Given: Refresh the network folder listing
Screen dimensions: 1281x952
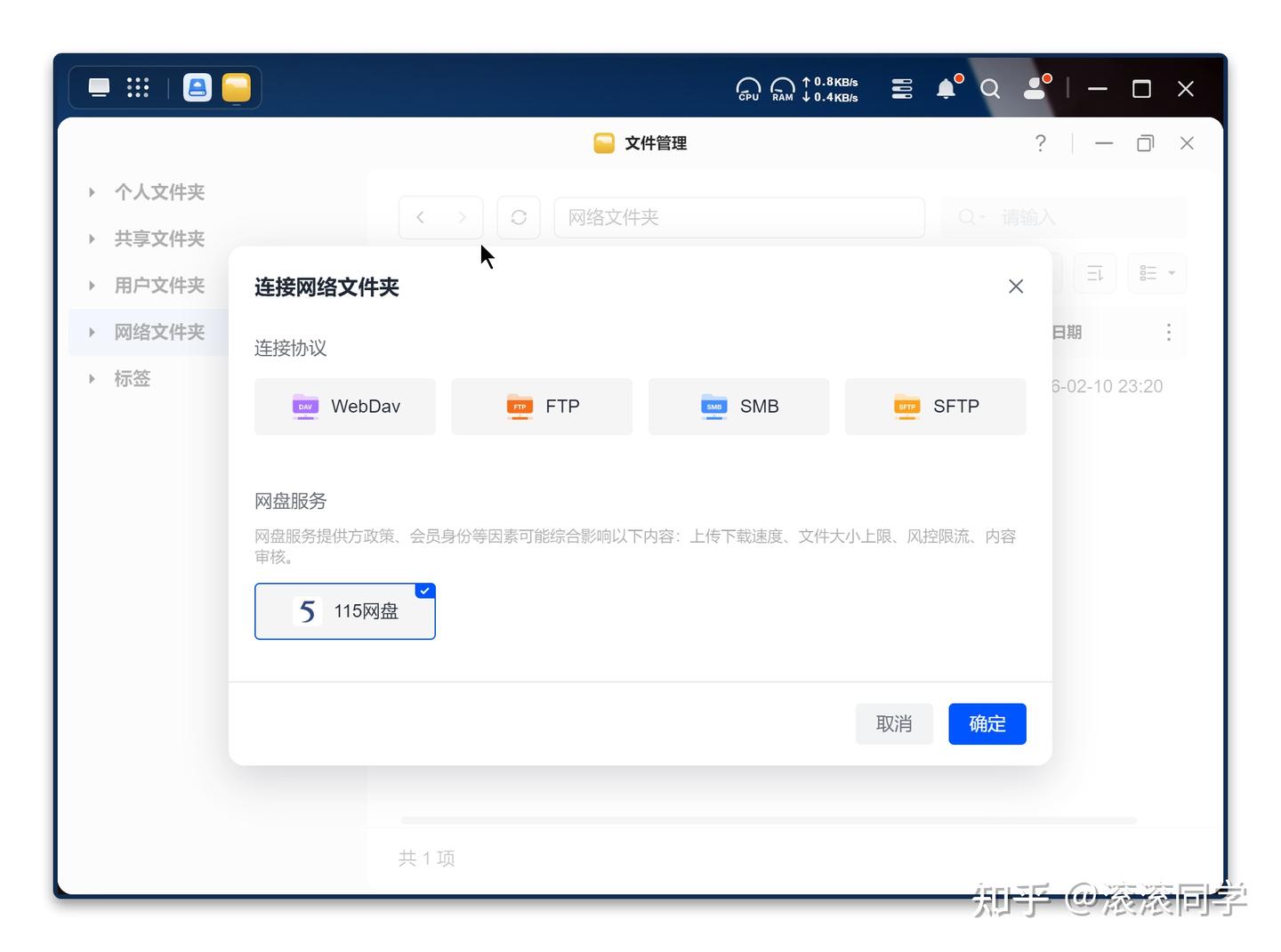Looking at the screenshot, I should 519,217.
